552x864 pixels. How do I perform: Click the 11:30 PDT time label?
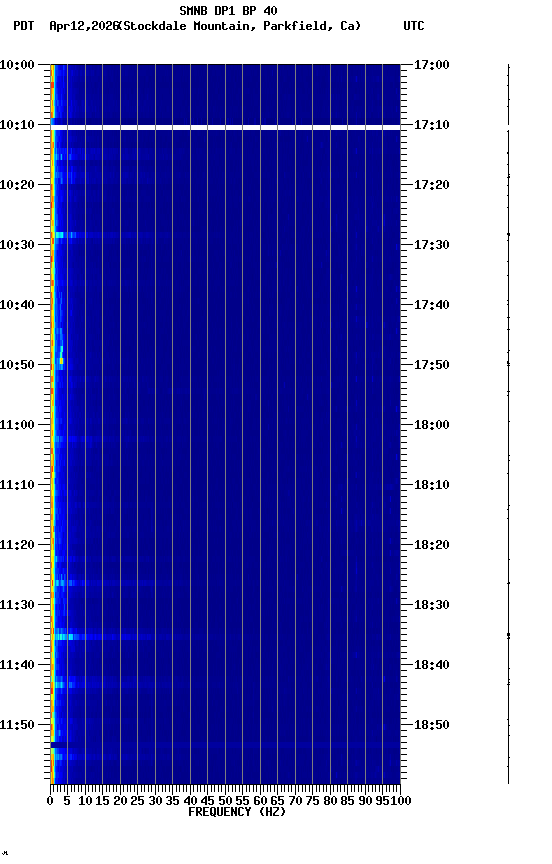17,605
